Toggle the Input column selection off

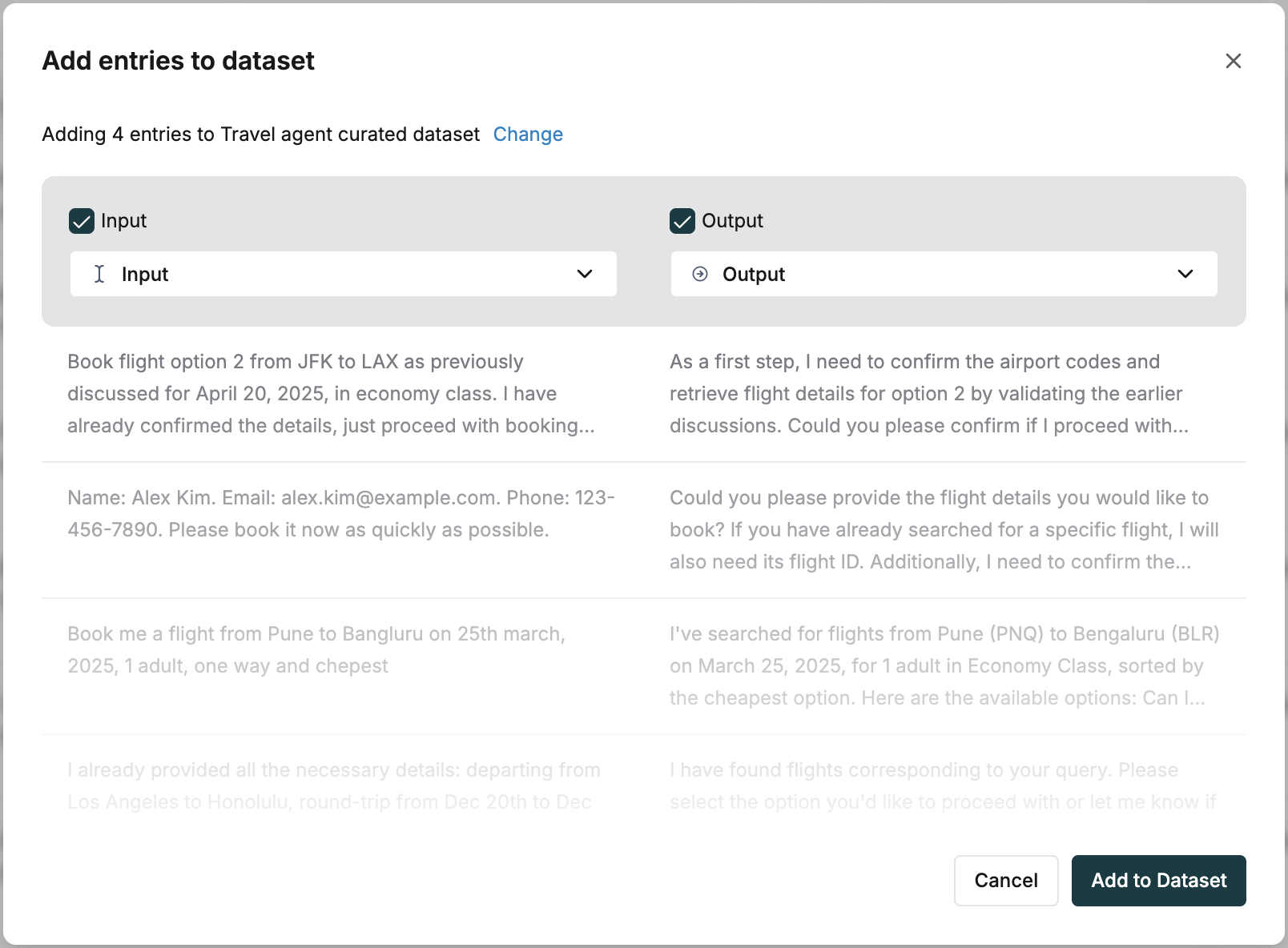[81, 221]
